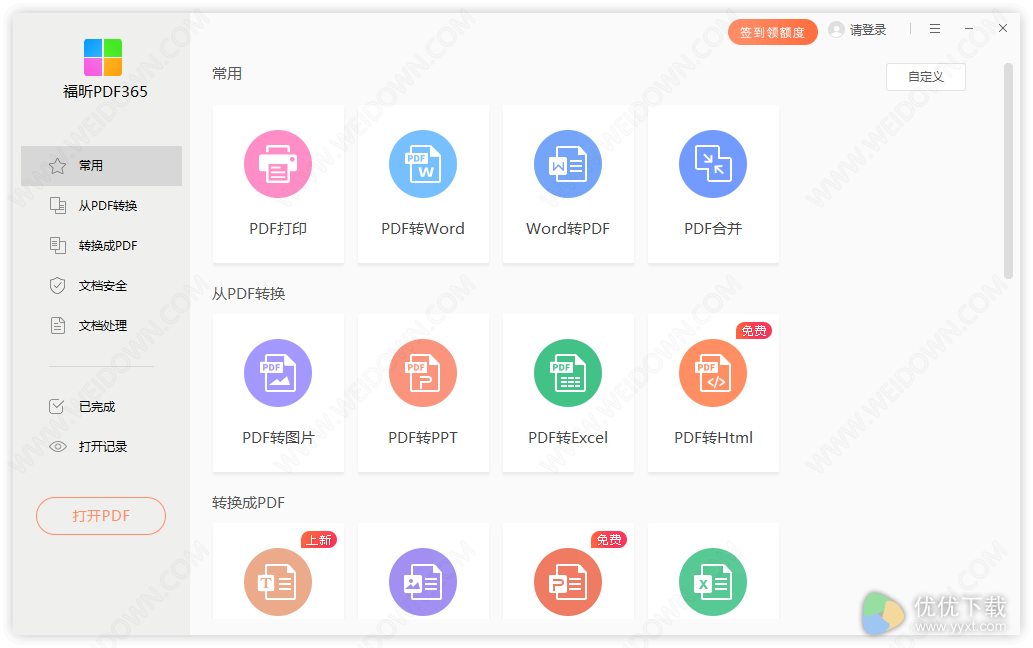Launch the PDF转PPT converter icon

pos(423,373)
